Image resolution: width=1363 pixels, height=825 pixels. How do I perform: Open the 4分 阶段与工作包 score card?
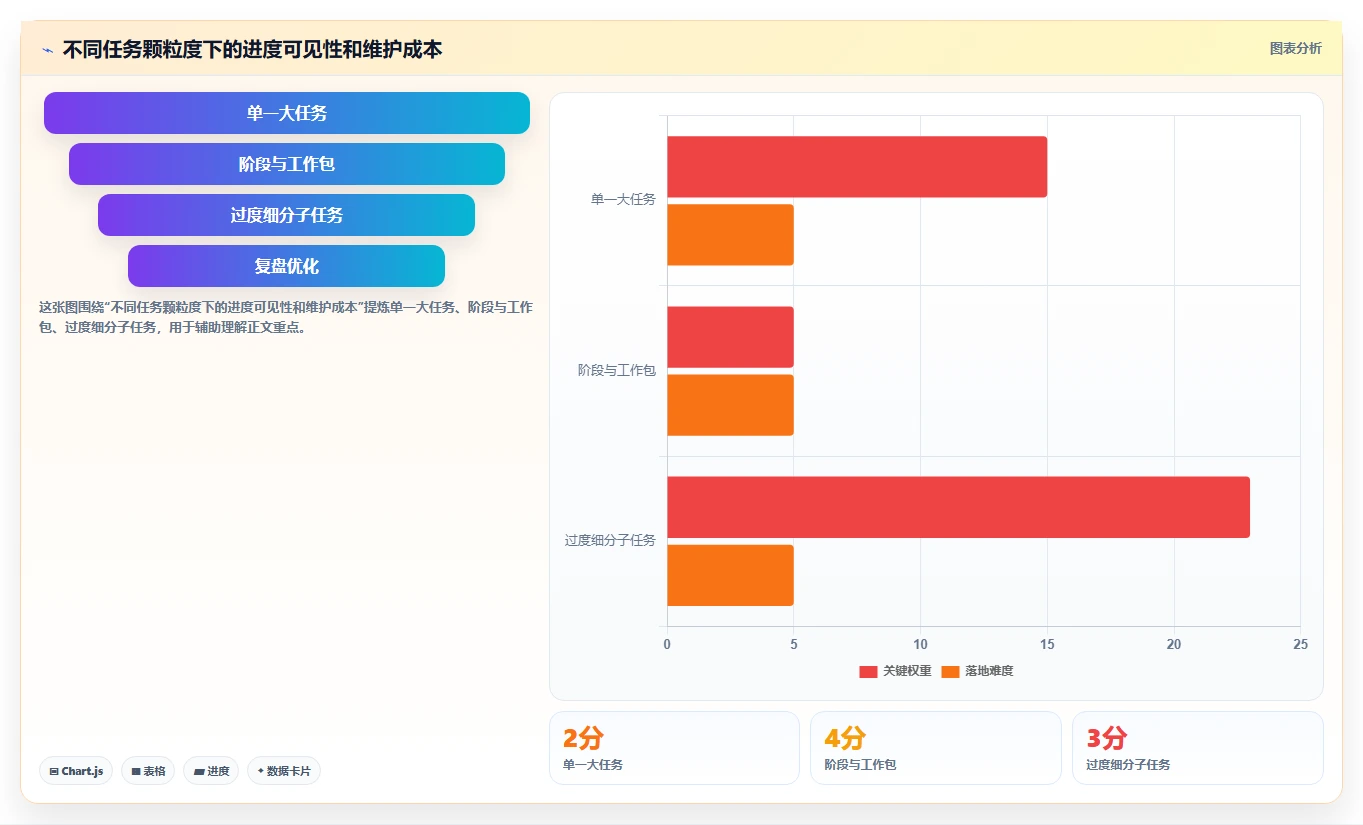(x=936, y=748)
